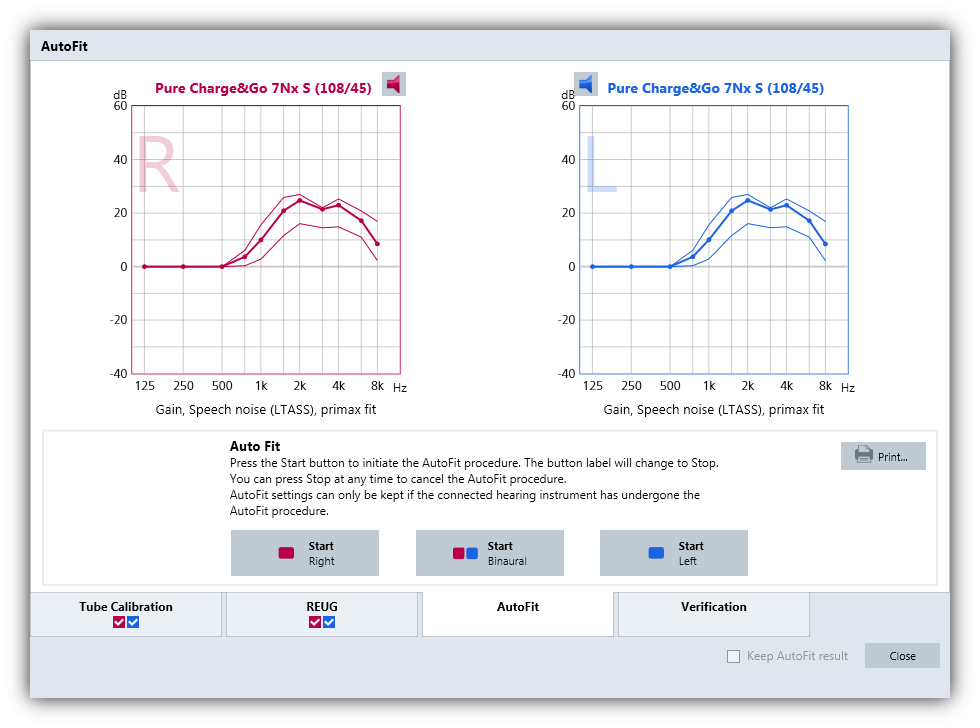Click blue checkmark under REUG
The width and height of the screenshot is (980, 728).
(329, 622)
